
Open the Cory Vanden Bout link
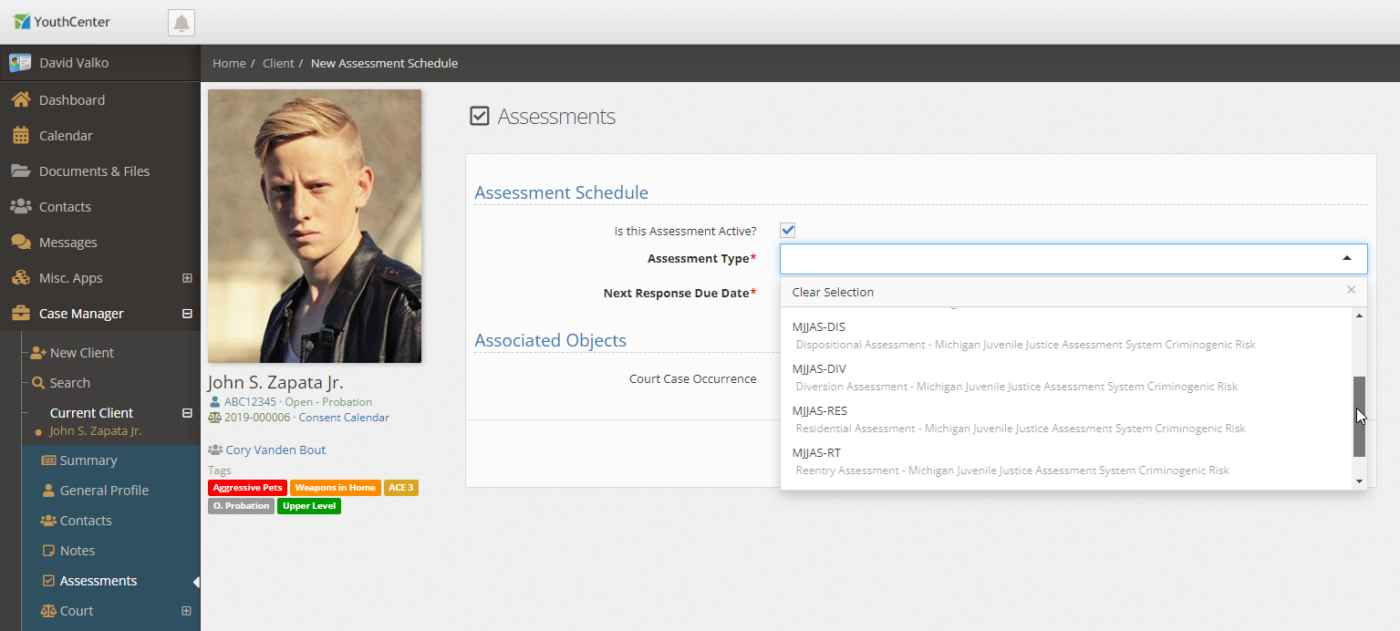click(x=275, y=450)
